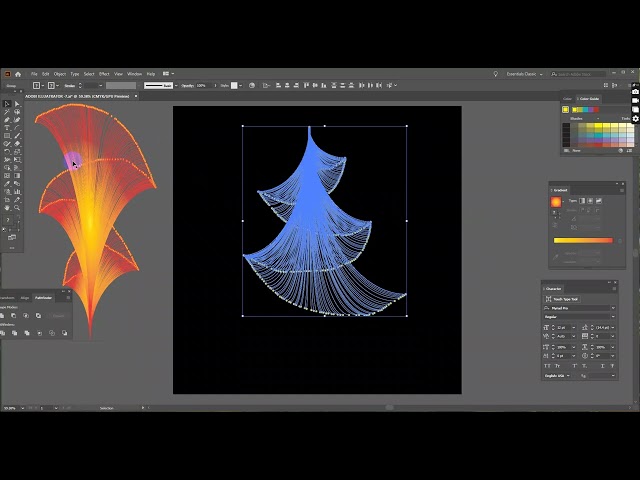
Task: Select the Free Transform tool
Action: 17,160
